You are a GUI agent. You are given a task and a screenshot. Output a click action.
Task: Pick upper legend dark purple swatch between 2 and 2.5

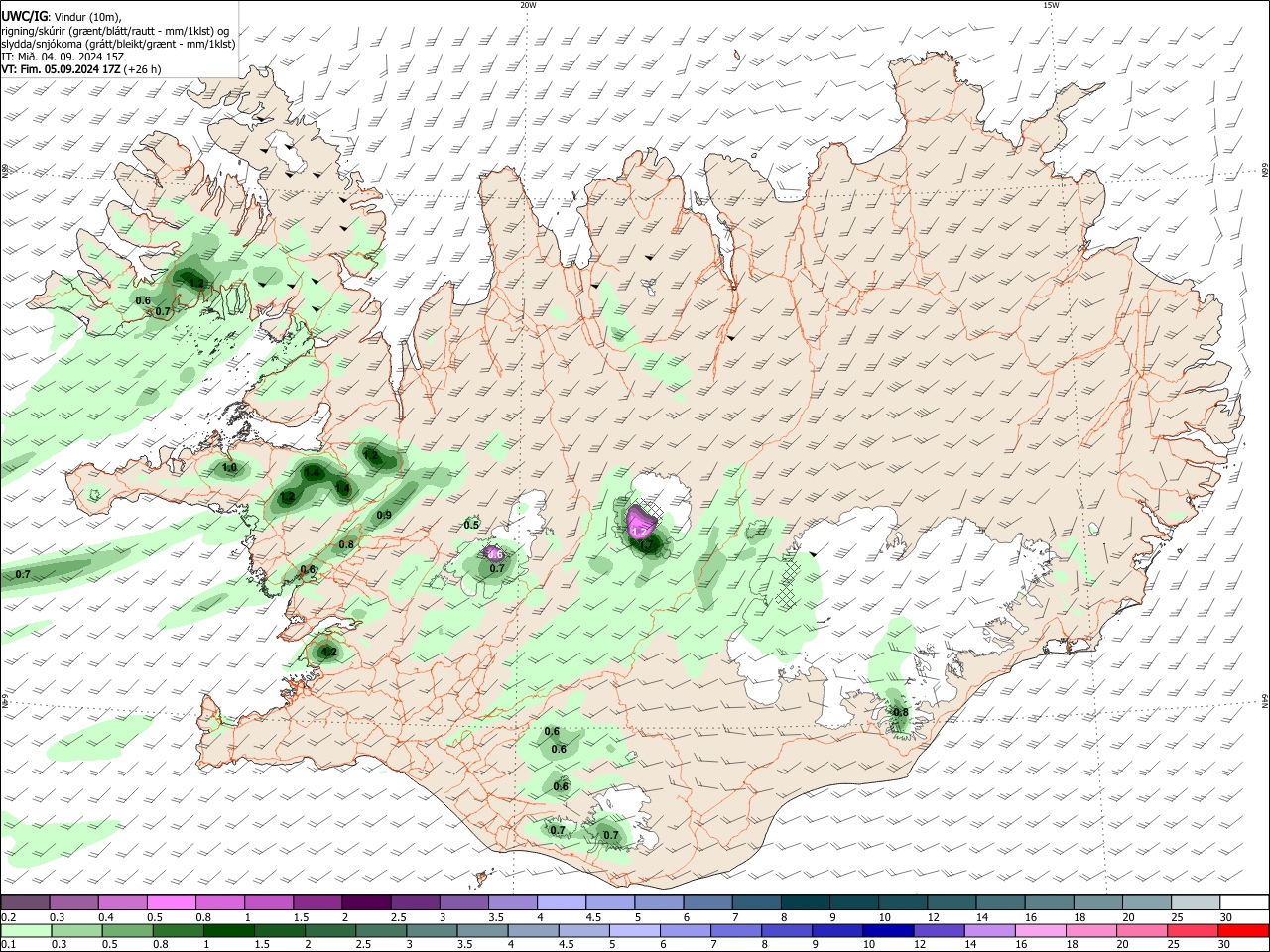pyautogui.click(x=366, y=902)
